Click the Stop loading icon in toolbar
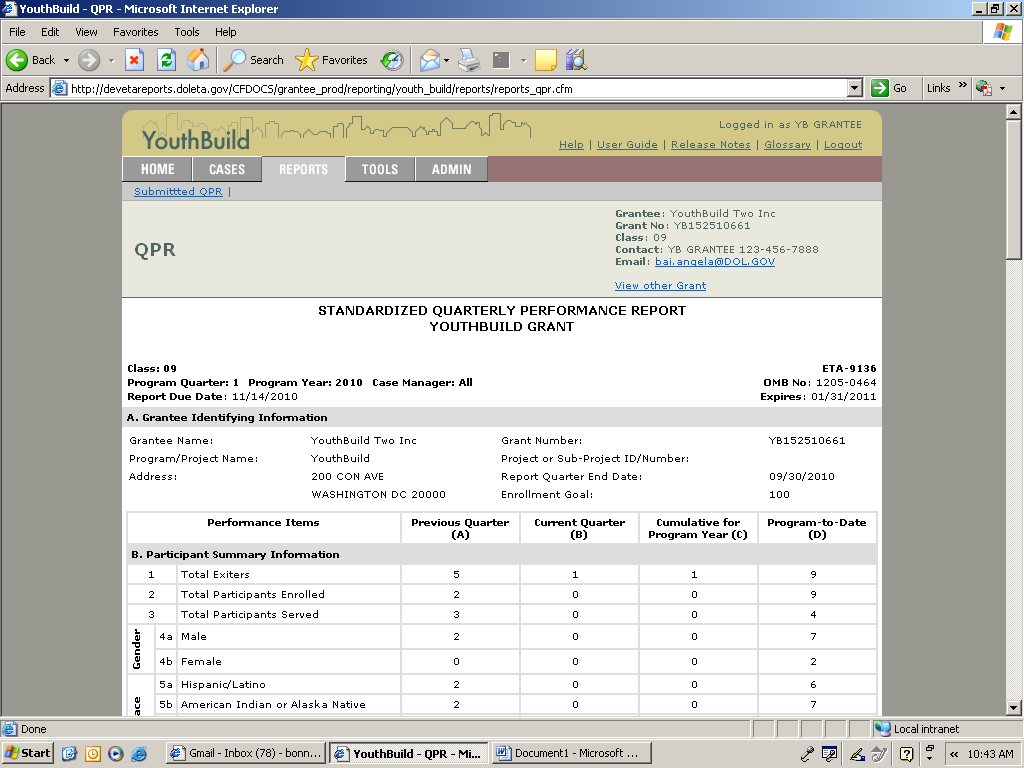The height and width of the screenshot is (768, 1024). pyautogui.click(x=134, y=60)
